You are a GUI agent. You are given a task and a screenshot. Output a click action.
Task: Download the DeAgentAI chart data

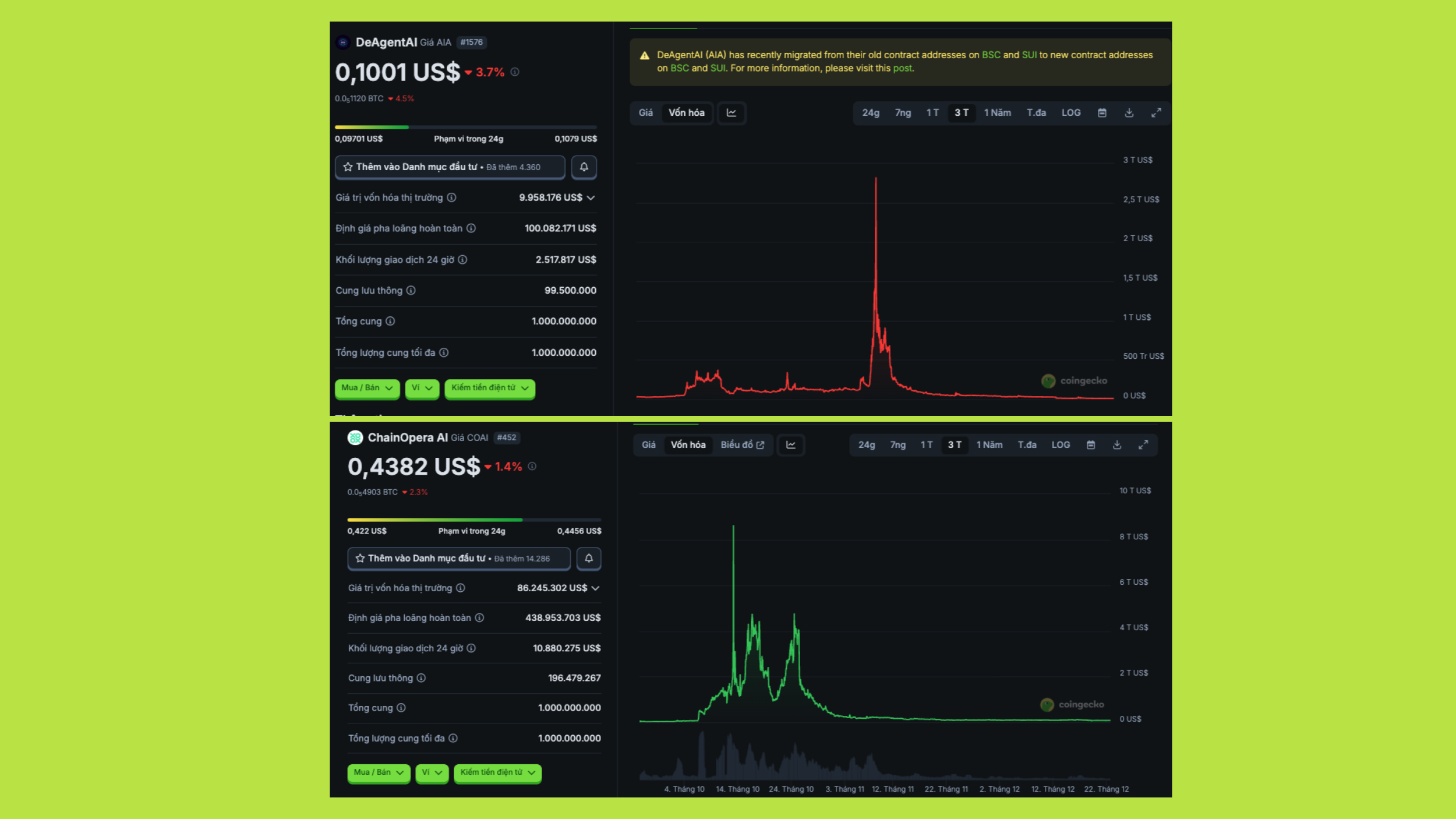pyautogui.click(x=1129, y=113)
